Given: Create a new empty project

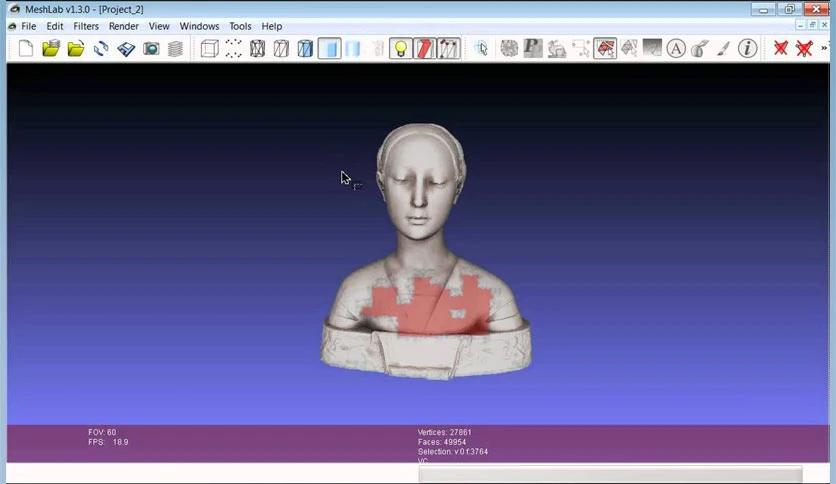Looking at the screenshot, I should pyautogui.click(x=26, y=49).
